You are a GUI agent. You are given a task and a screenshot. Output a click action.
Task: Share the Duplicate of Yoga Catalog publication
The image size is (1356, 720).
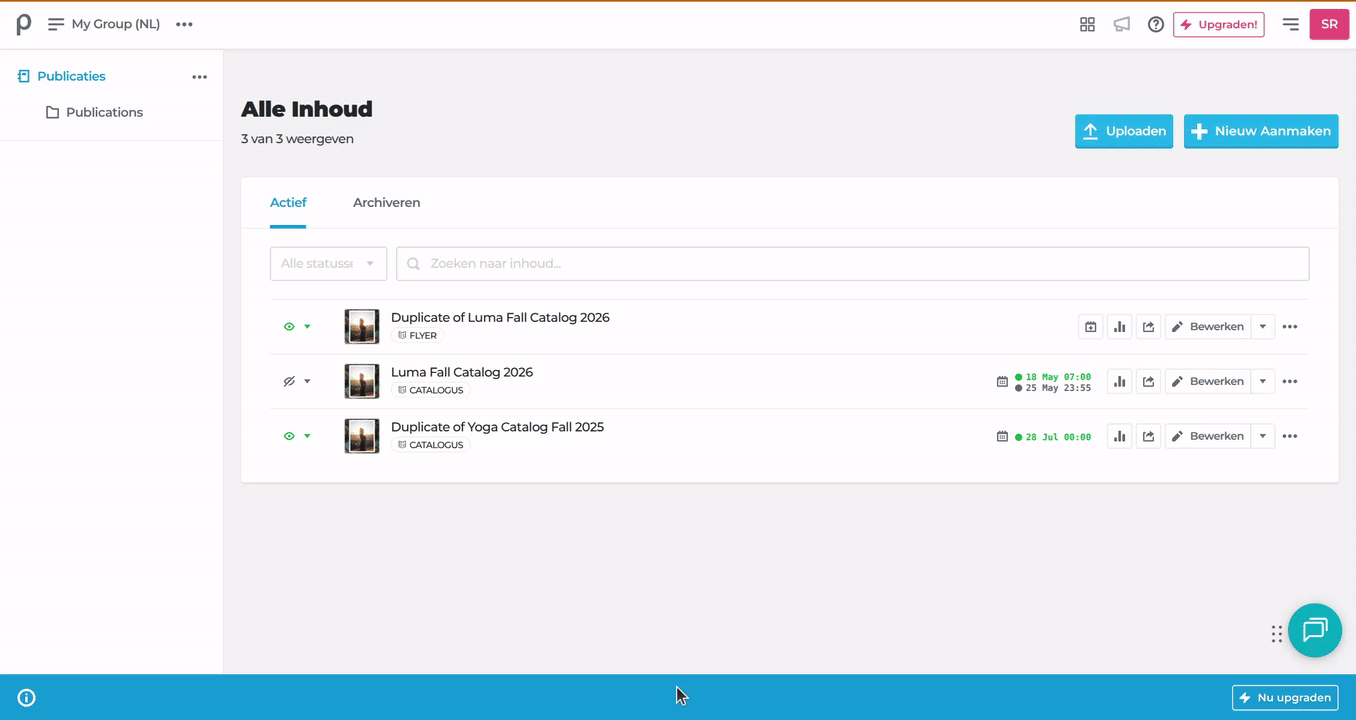tap(1149, 436)
